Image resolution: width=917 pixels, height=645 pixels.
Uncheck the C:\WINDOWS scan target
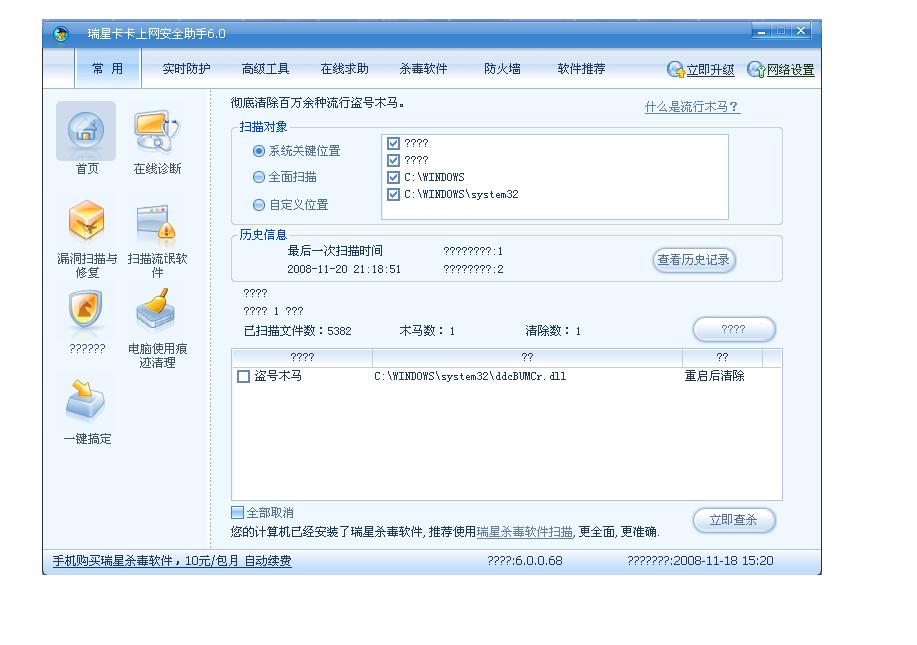click(394, 177)
